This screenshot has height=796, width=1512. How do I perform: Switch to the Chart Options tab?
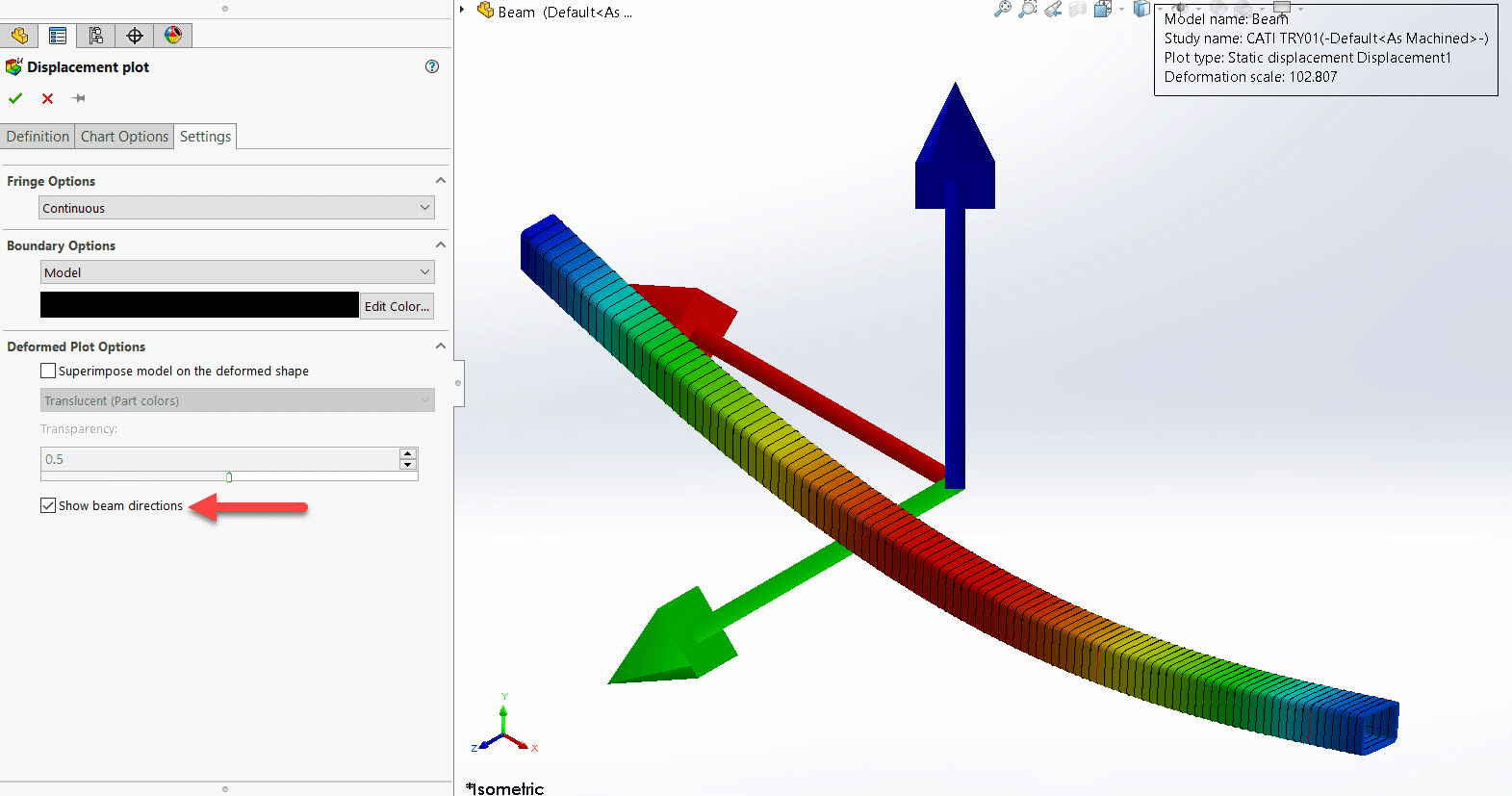point(124,137)
